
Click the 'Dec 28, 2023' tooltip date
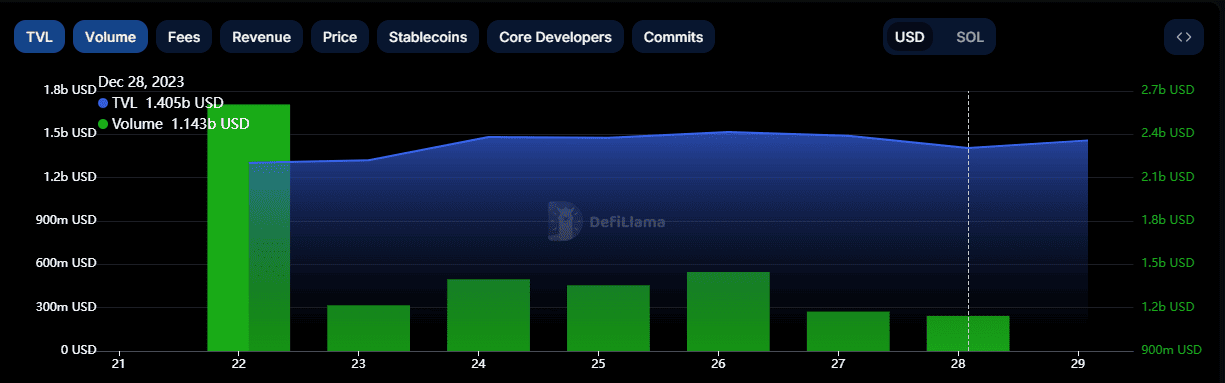(141, 82)
